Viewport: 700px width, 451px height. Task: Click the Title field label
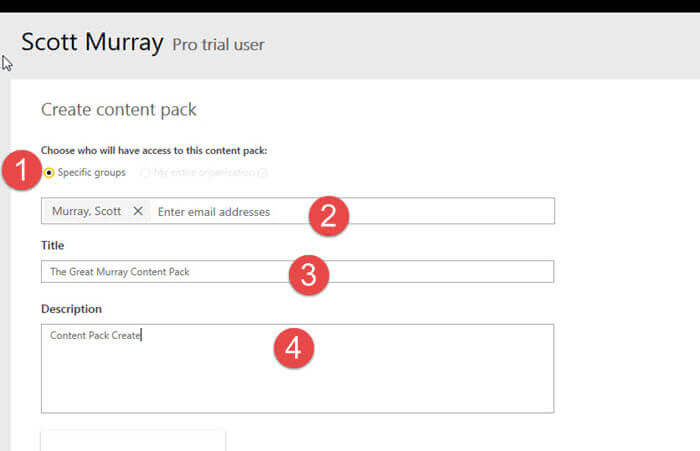(53, 245)
